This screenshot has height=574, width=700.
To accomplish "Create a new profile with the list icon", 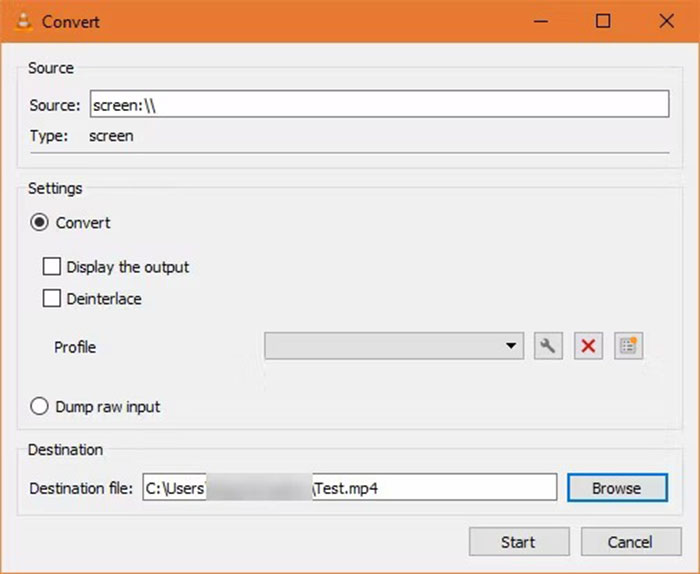I will [x=628, y=346].
